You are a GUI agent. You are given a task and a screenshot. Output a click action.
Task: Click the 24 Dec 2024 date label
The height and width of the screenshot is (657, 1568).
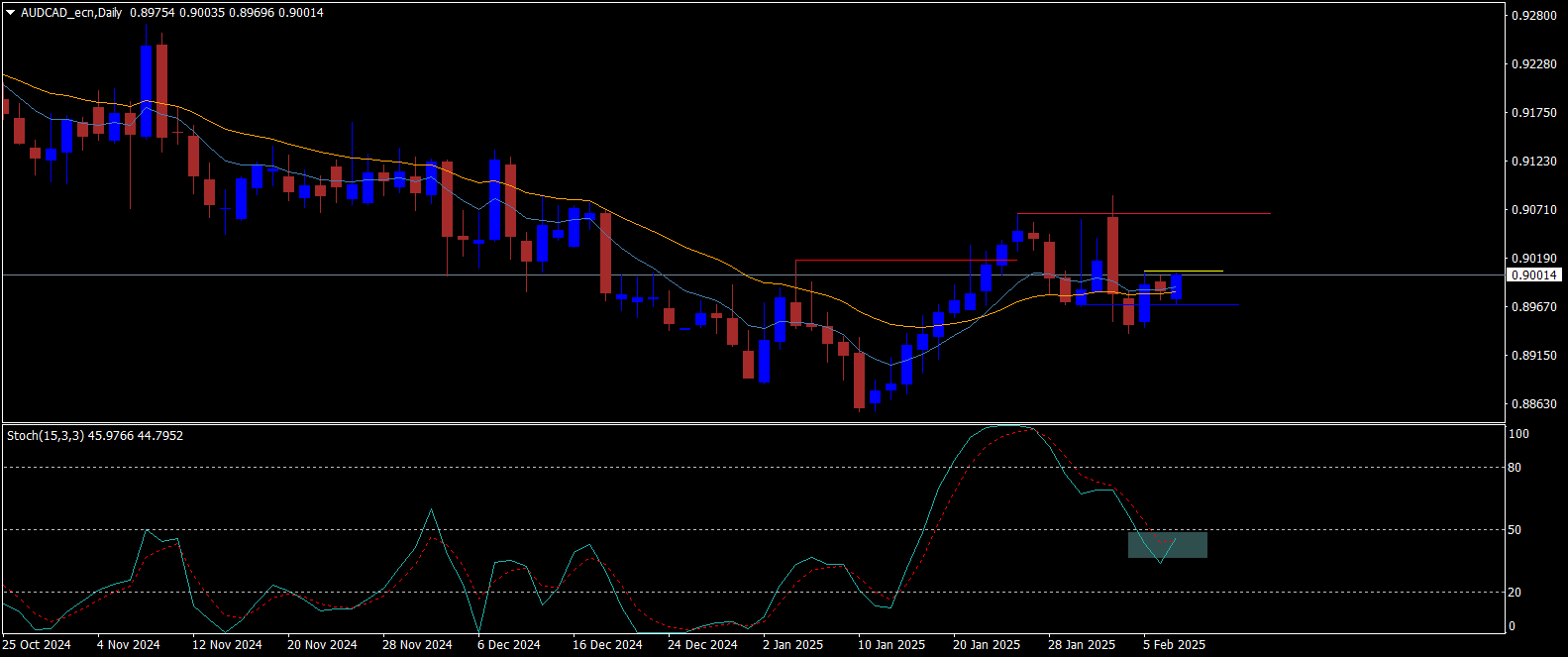pyautogui.click(x=702, y=645)
